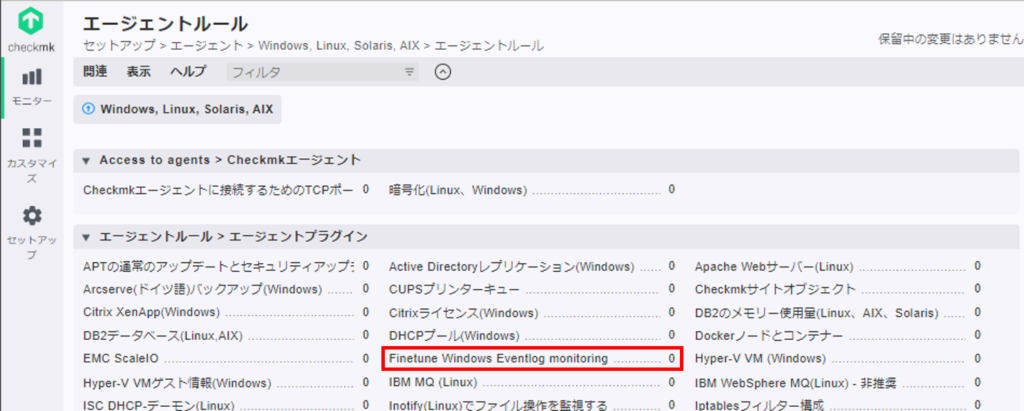Open IBM MQ (Linux) rule
1024x411 pixels.
click(433, 382)
